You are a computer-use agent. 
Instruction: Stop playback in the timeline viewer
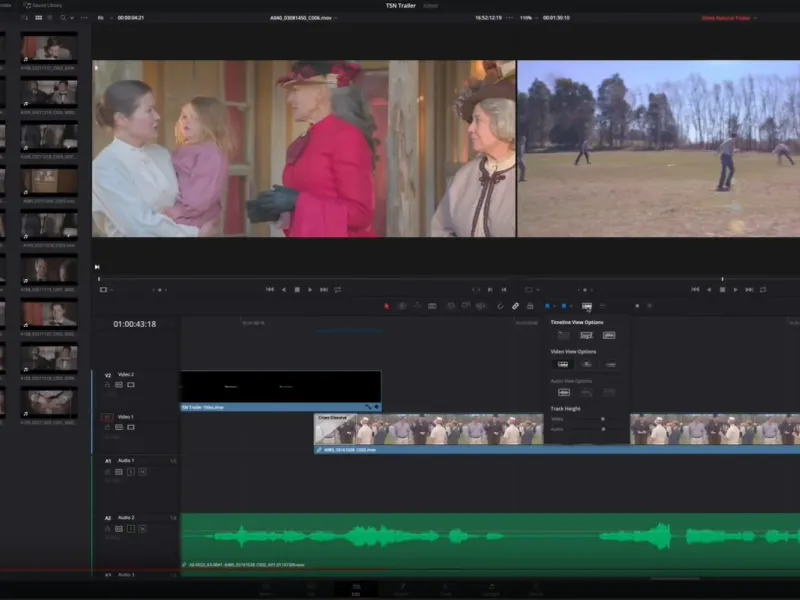[722, 290]
